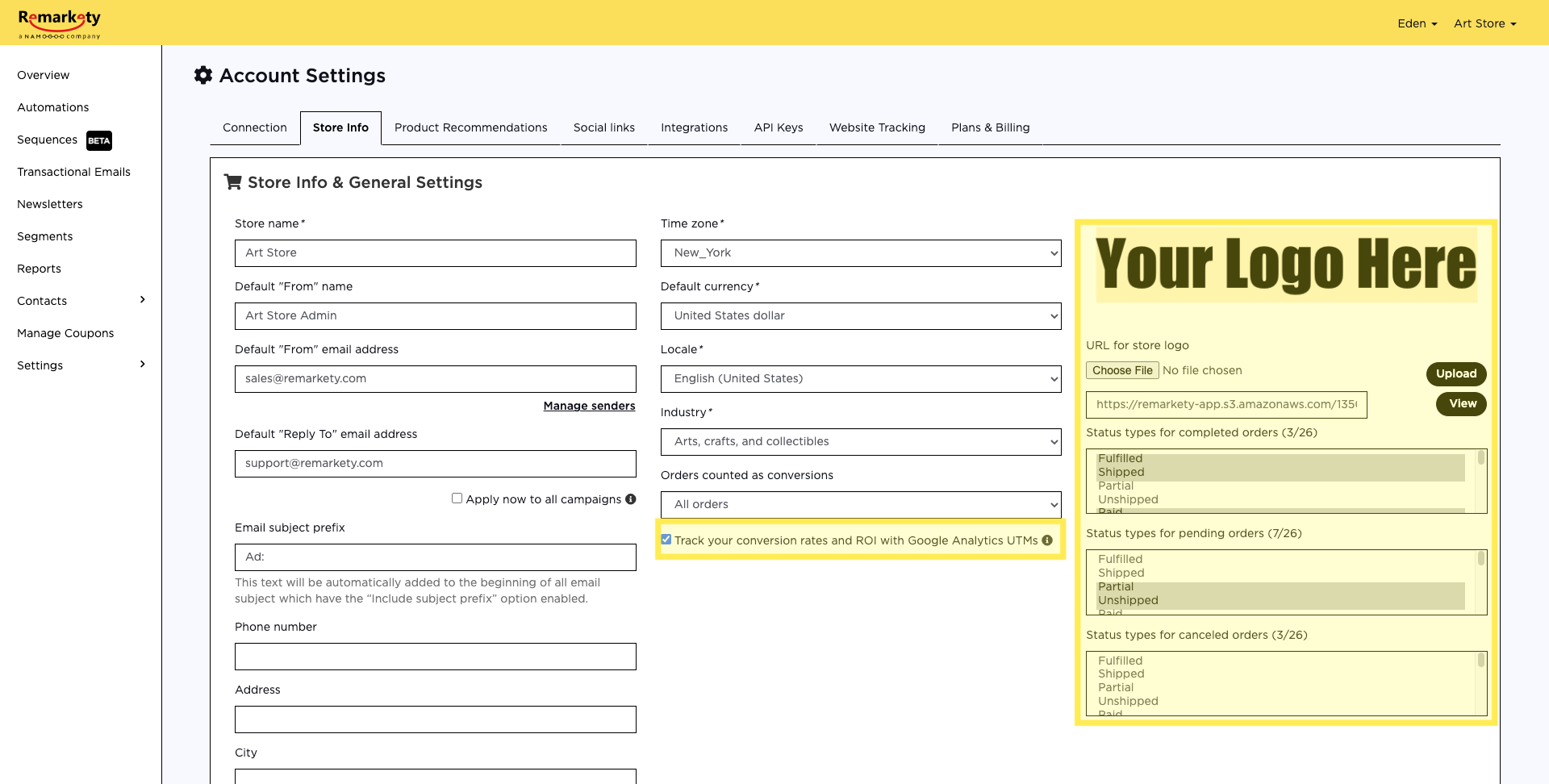
Task: Open the Integrations tab
Action: pyautogui.click(x=695, y=127)
